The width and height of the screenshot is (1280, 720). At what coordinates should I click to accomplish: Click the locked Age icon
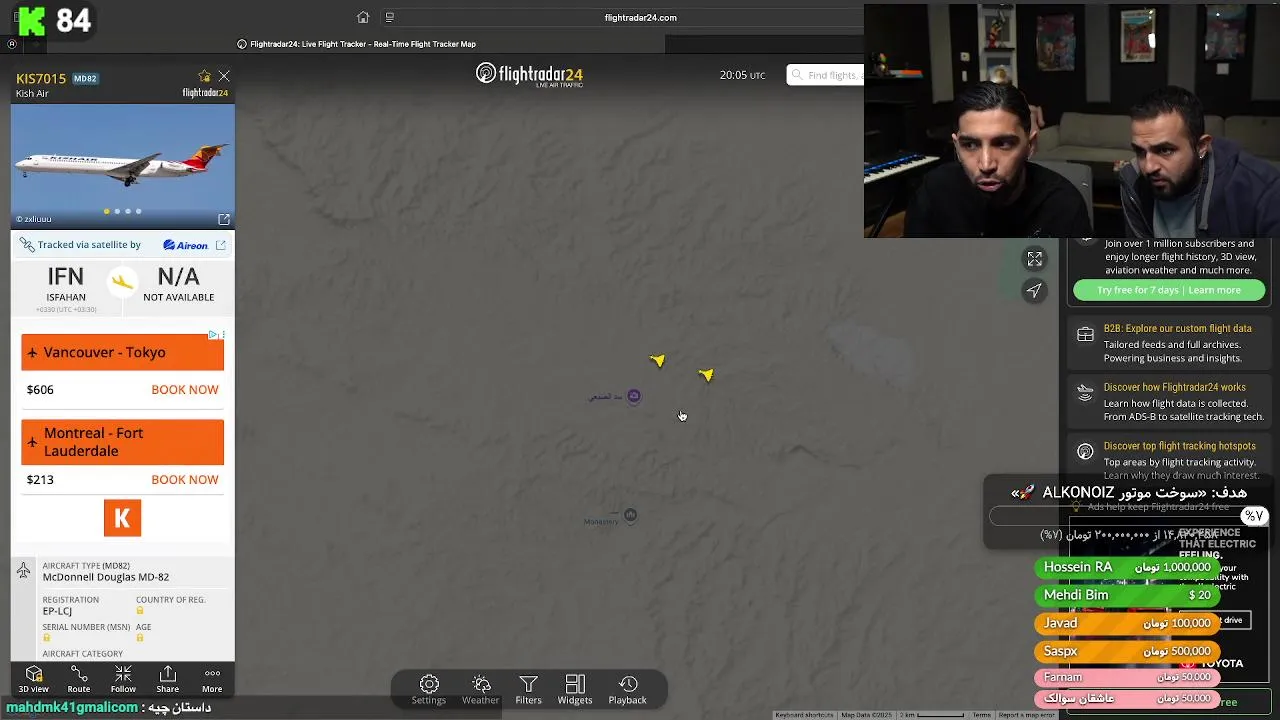(x=140, y=638)
